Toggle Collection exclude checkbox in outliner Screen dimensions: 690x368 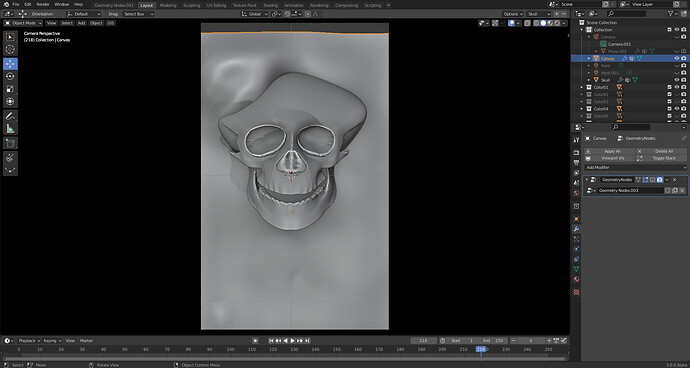(670, 29)
